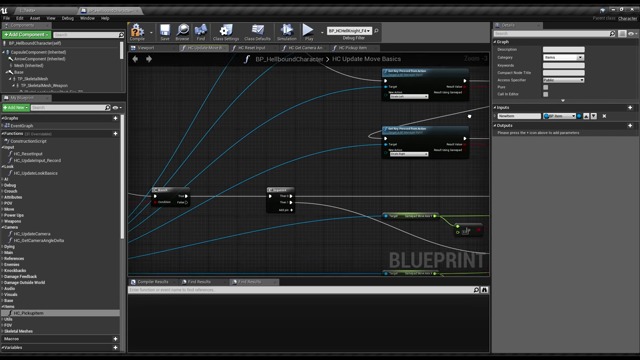Add a new graph with the Graphs plus
640x360 pixels.
point(116,118)
